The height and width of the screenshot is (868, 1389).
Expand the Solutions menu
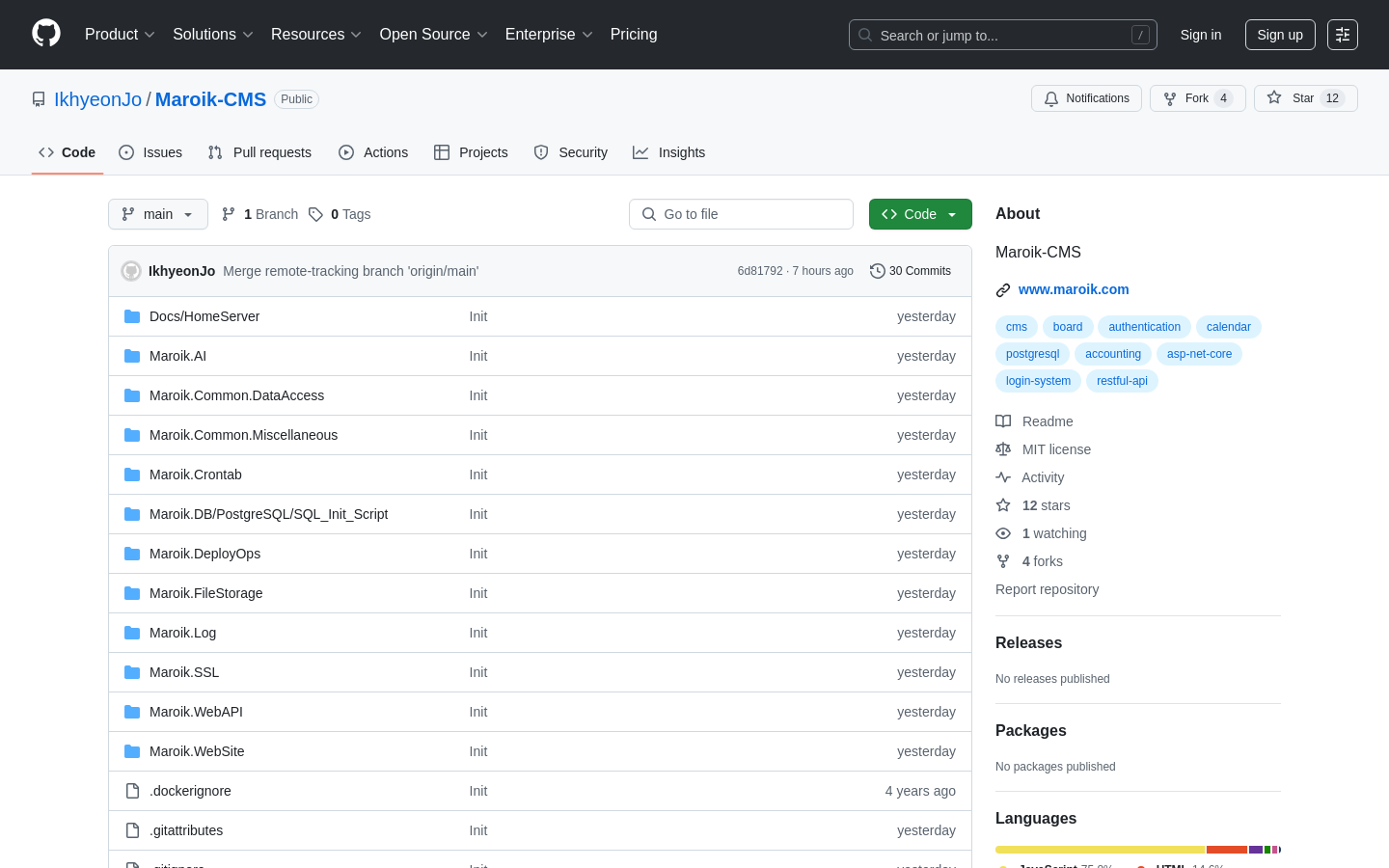click(212, 34)
